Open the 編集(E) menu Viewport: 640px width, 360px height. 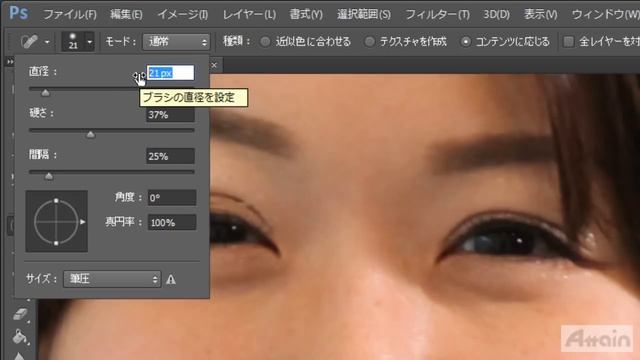[127, 15]
